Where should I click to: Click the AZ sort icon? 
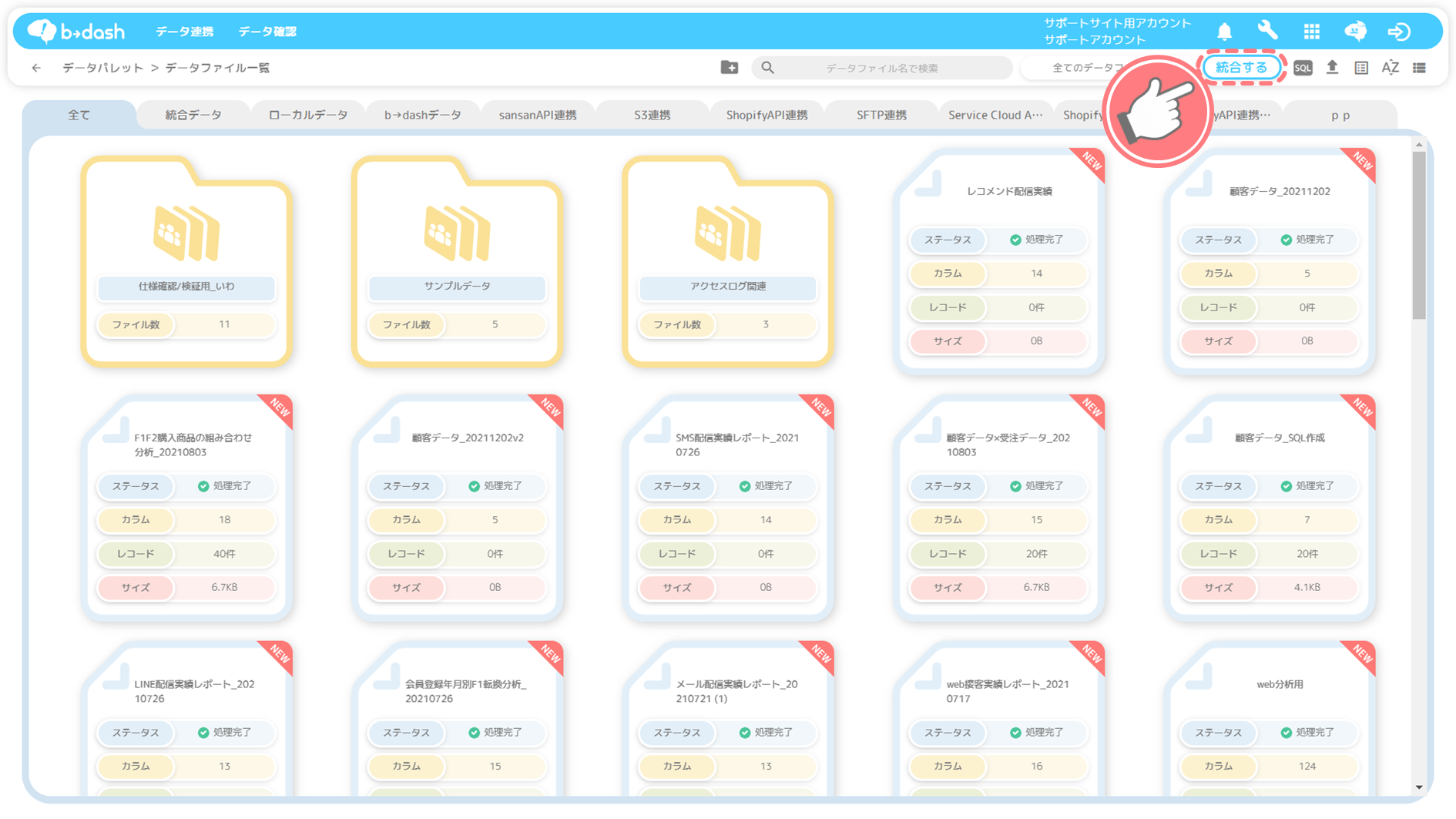(x=1391, y=68)
